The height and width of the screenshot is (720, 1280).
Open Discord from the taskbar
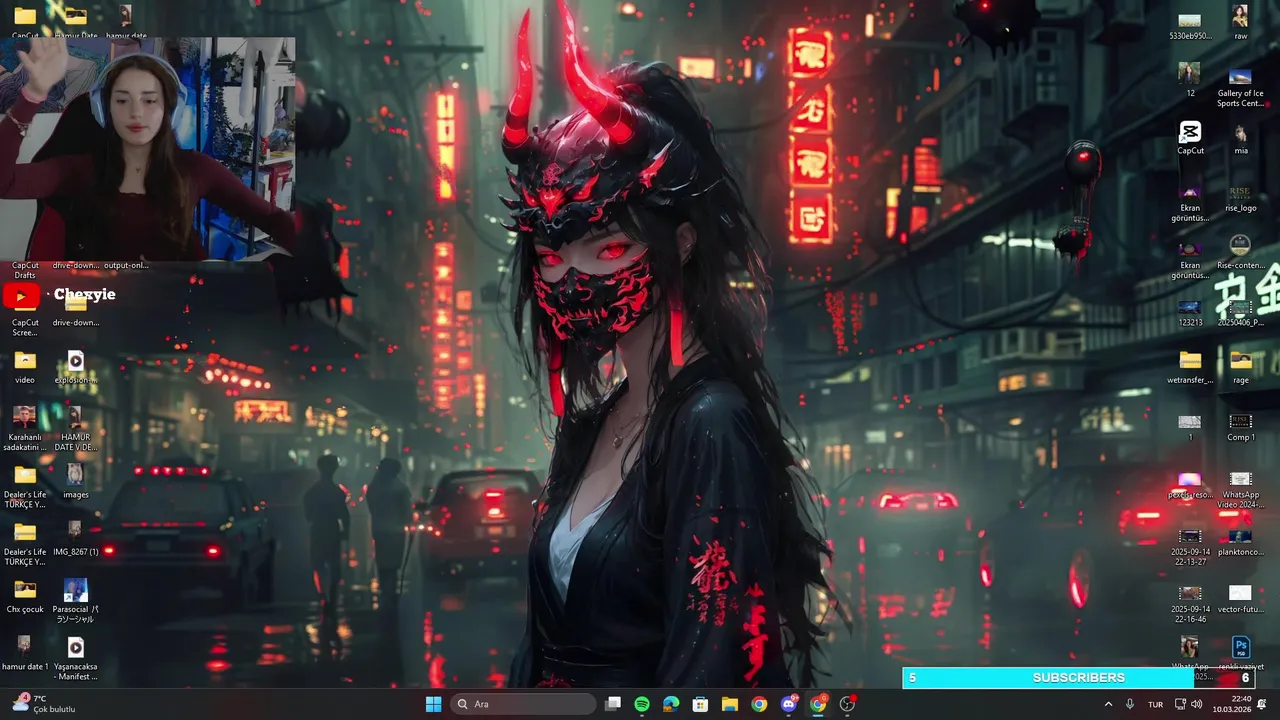[789, 704]
